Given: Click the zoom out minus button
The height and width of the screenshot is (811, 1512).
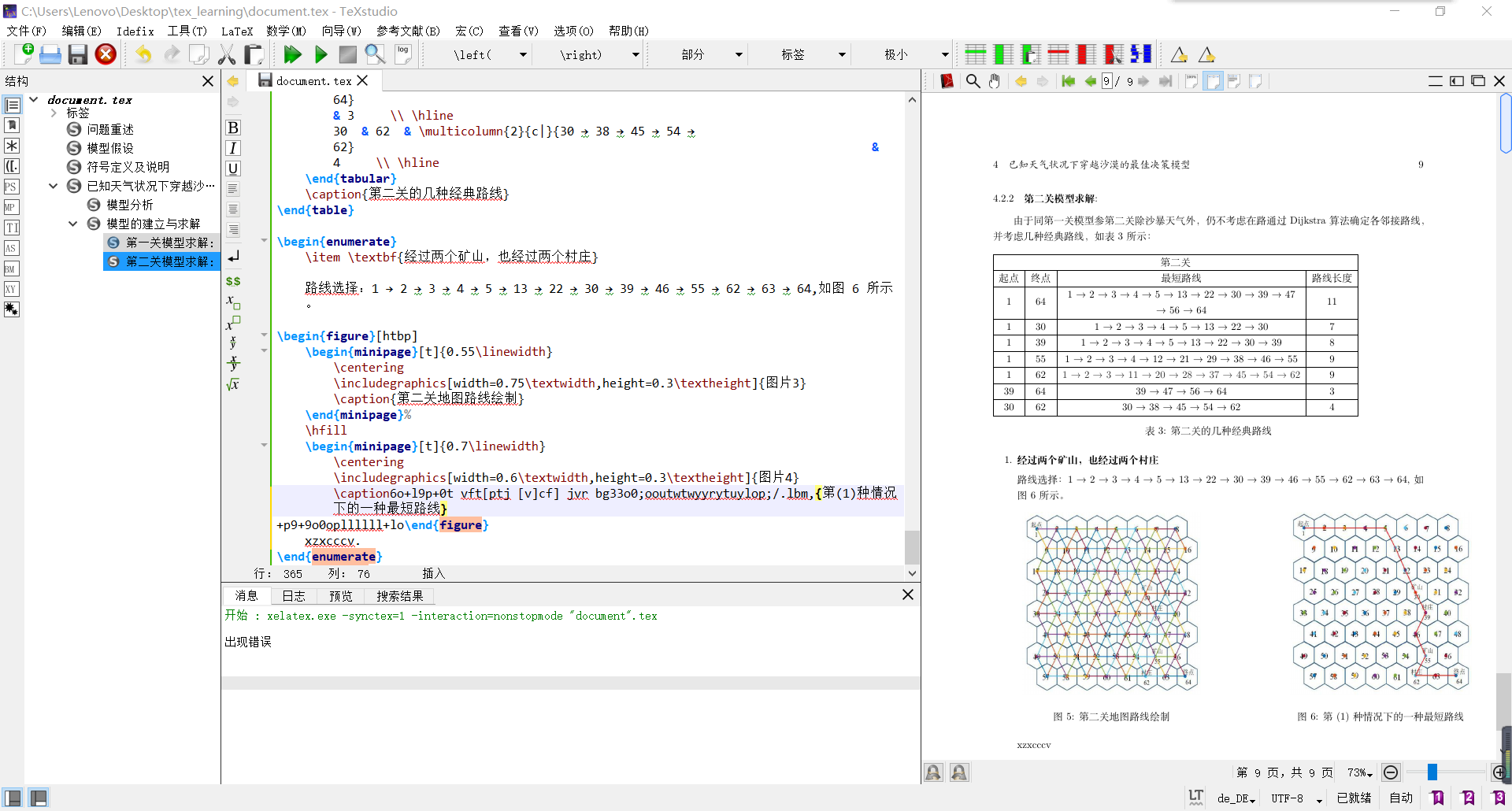Looking at the screenshot, I should 1391,772.
